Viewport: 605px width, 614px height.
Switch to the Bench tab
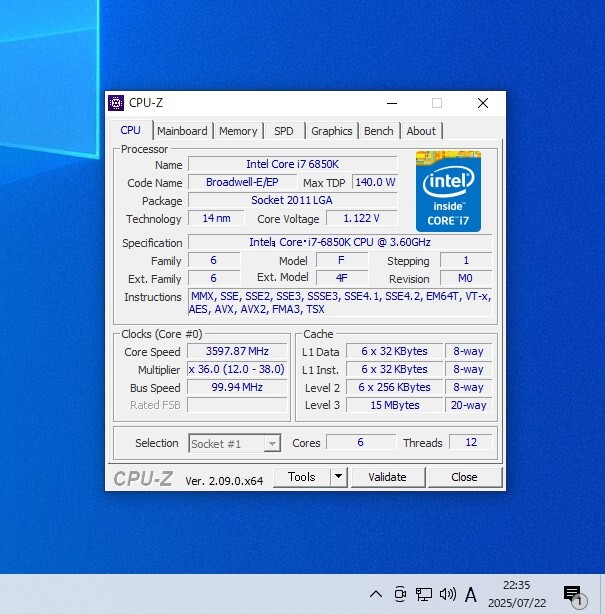(379, 131)
